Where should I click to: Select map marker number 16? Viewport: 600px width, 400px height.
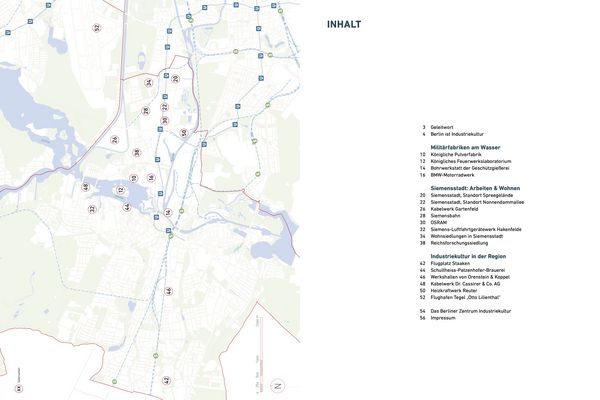pyautogui.click(x=151, y=178)
